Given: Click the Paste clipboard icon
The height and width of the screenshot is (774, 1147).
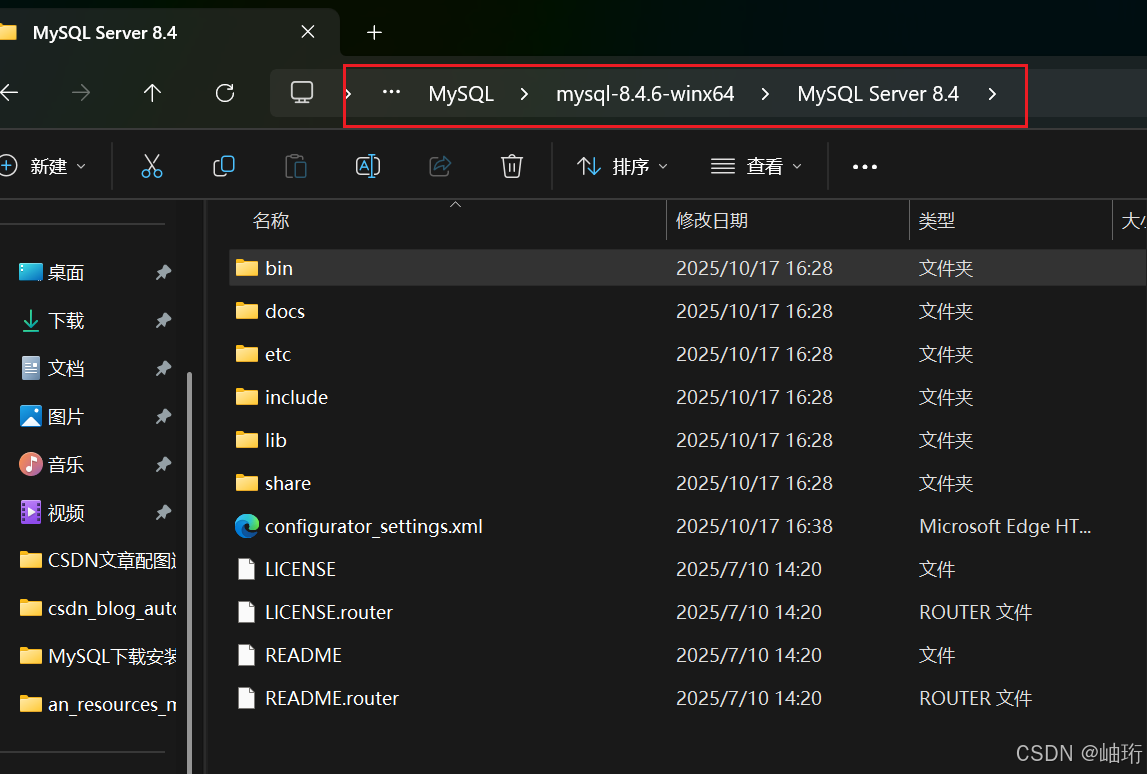Looking at the screenshot, I should (x=296, y=166).
